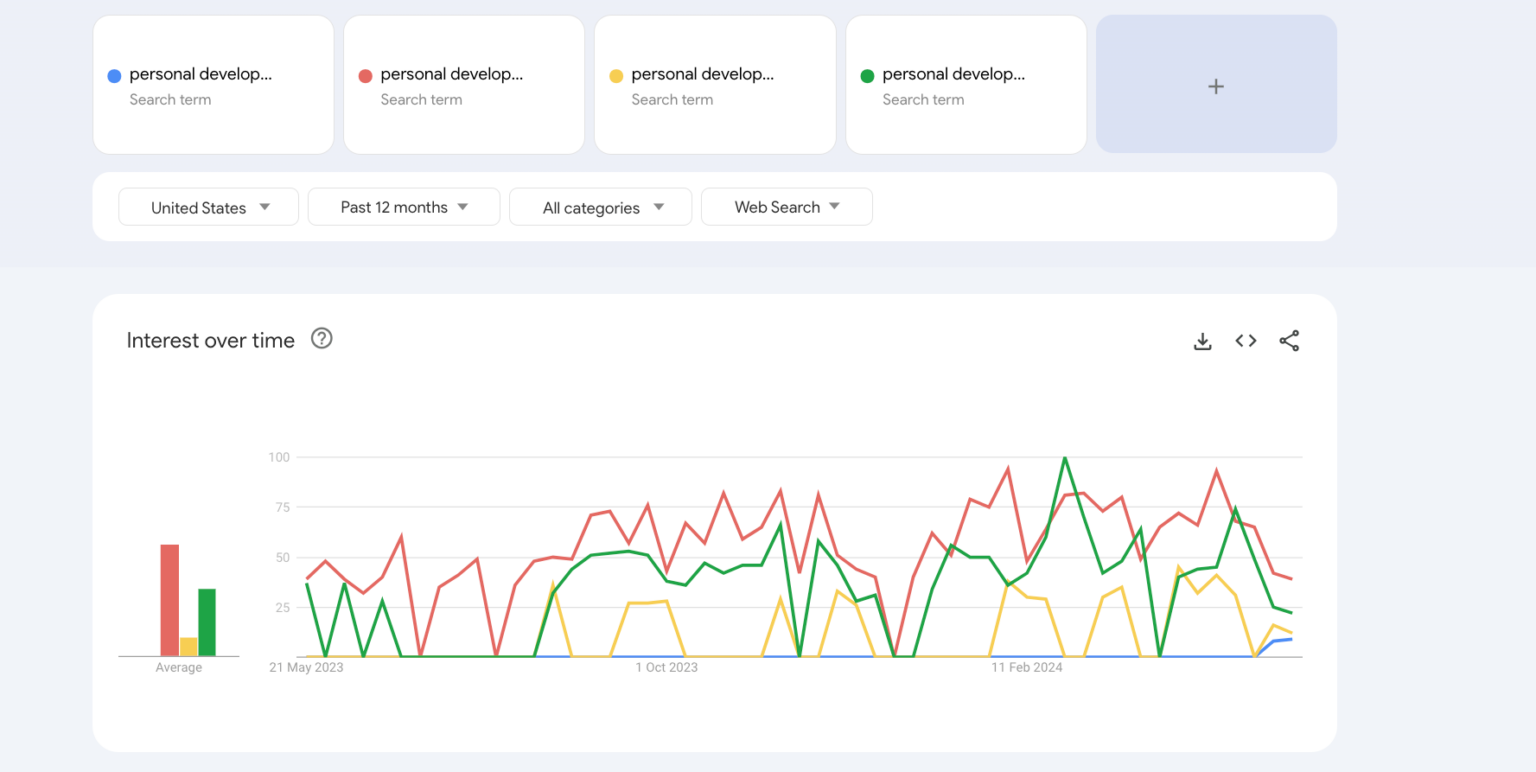
Task: Click the blue dot search term indicator
Action: [114, 76]
